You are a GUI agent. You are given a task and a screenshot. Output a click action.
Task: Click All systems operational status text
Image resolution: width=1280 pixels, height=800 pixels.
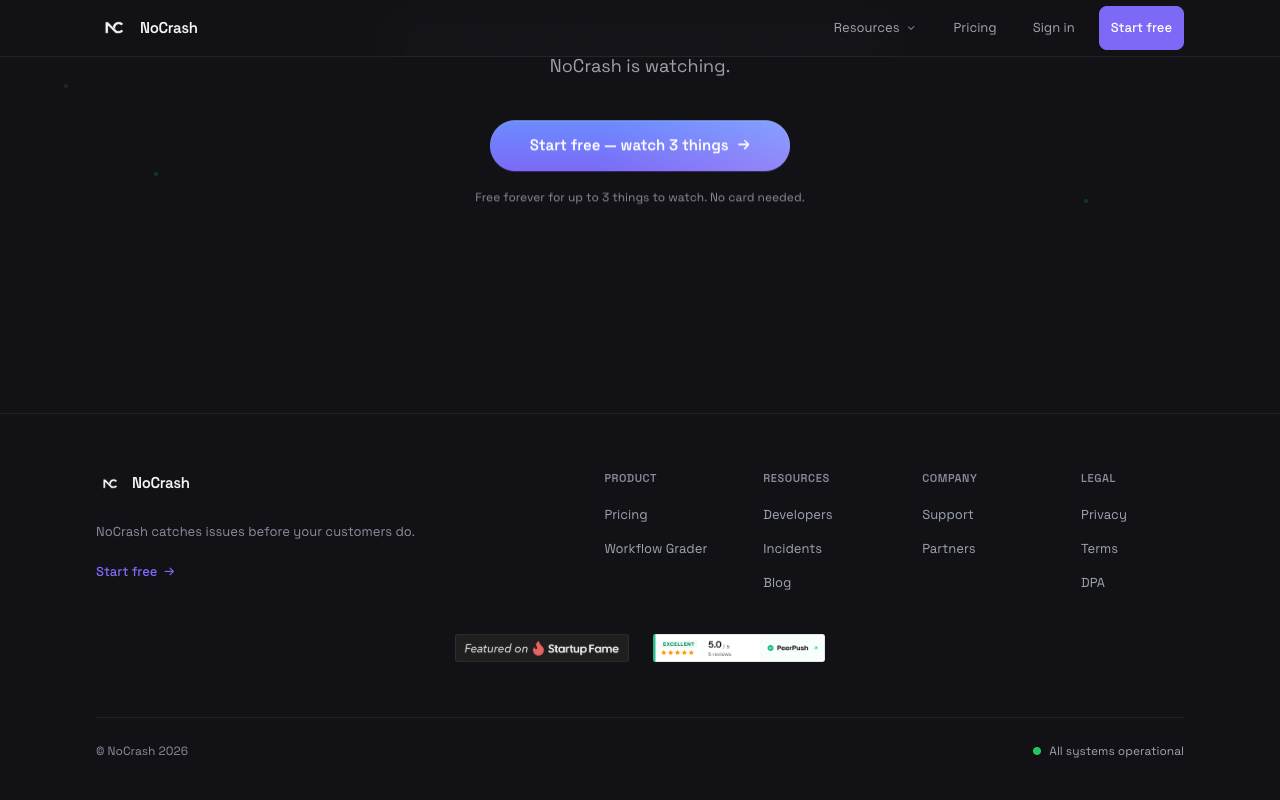click(x=1116, y=751)
